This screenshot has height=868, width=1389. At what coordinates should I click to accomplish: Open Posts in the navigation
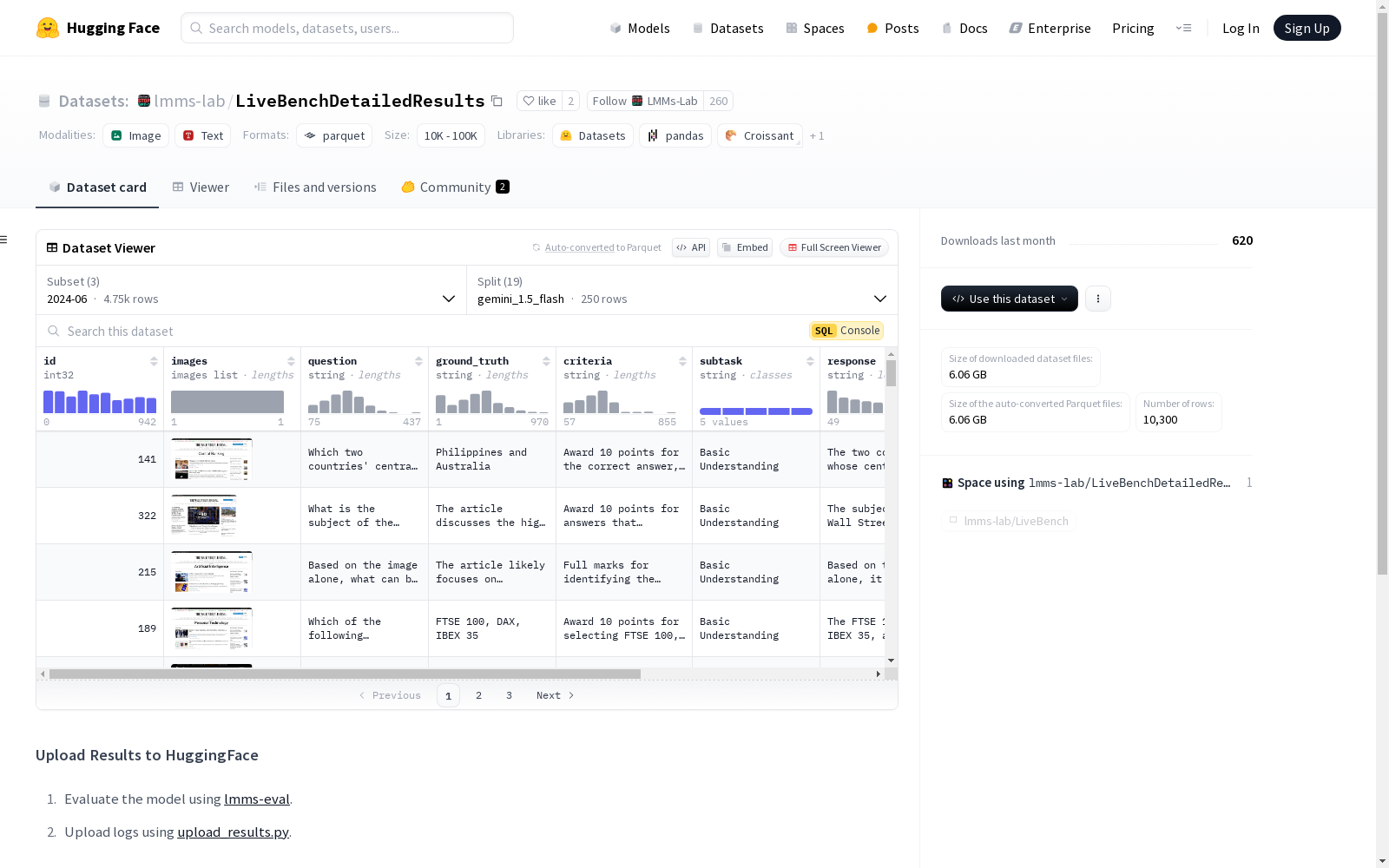point(892,28)
